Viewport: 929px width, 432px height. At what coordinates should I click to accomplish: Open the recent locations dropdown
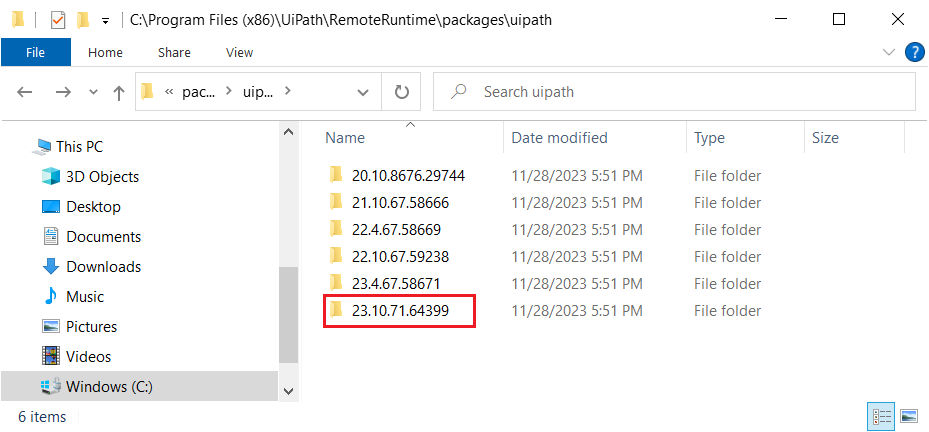point(93,92)
